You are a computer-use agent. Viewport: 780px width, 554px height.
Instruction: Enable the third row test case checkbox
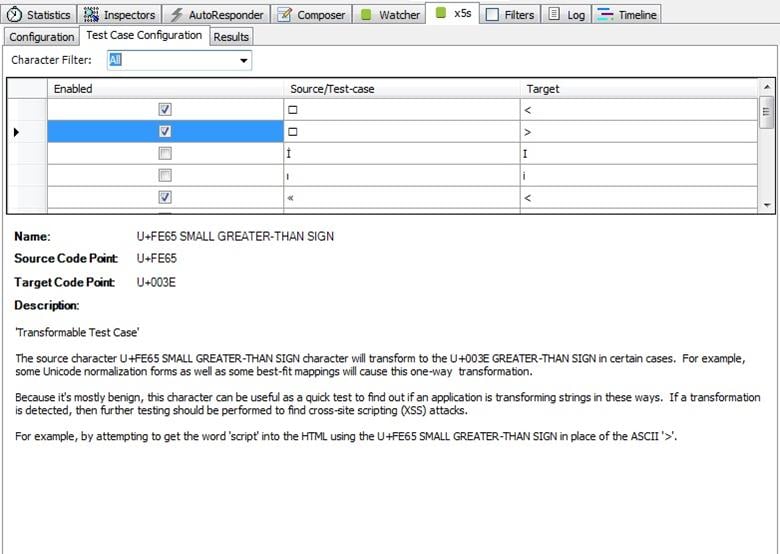coord(166,153)
